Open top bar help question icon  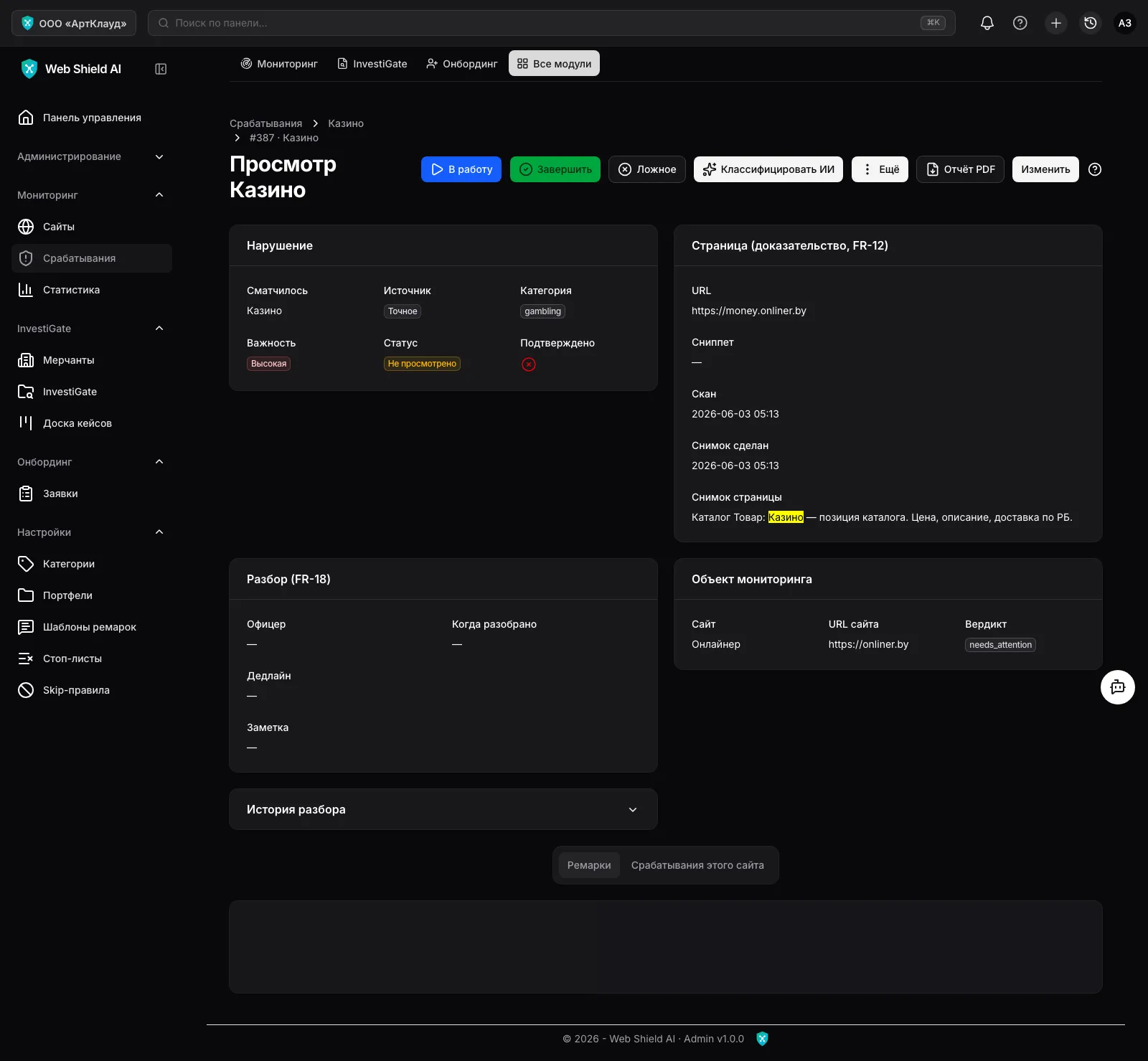pyautogui.click(x=1020, y=23)
